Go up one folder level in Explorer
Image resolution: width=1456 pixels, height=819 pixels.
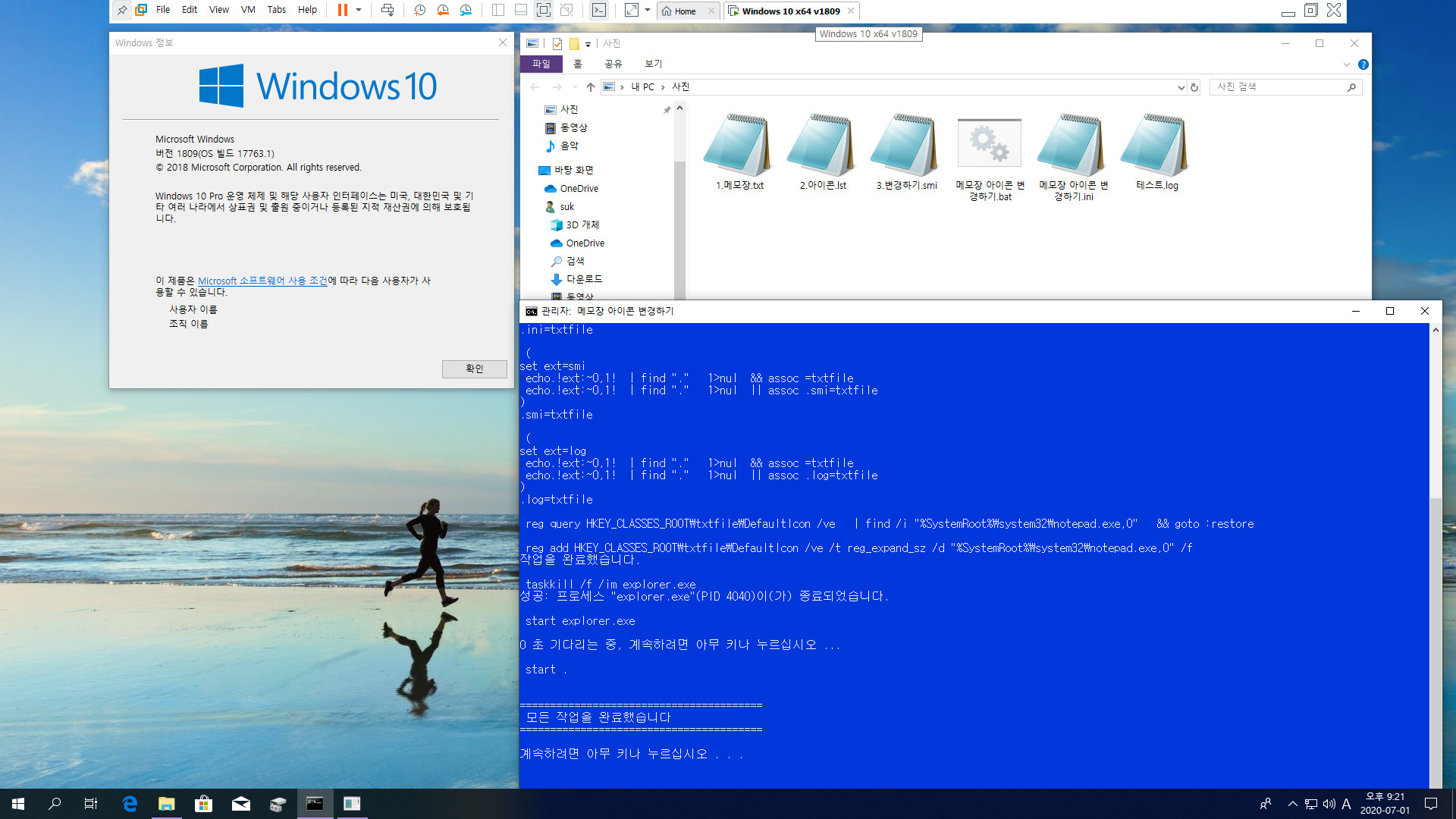[x=591, y=87]
